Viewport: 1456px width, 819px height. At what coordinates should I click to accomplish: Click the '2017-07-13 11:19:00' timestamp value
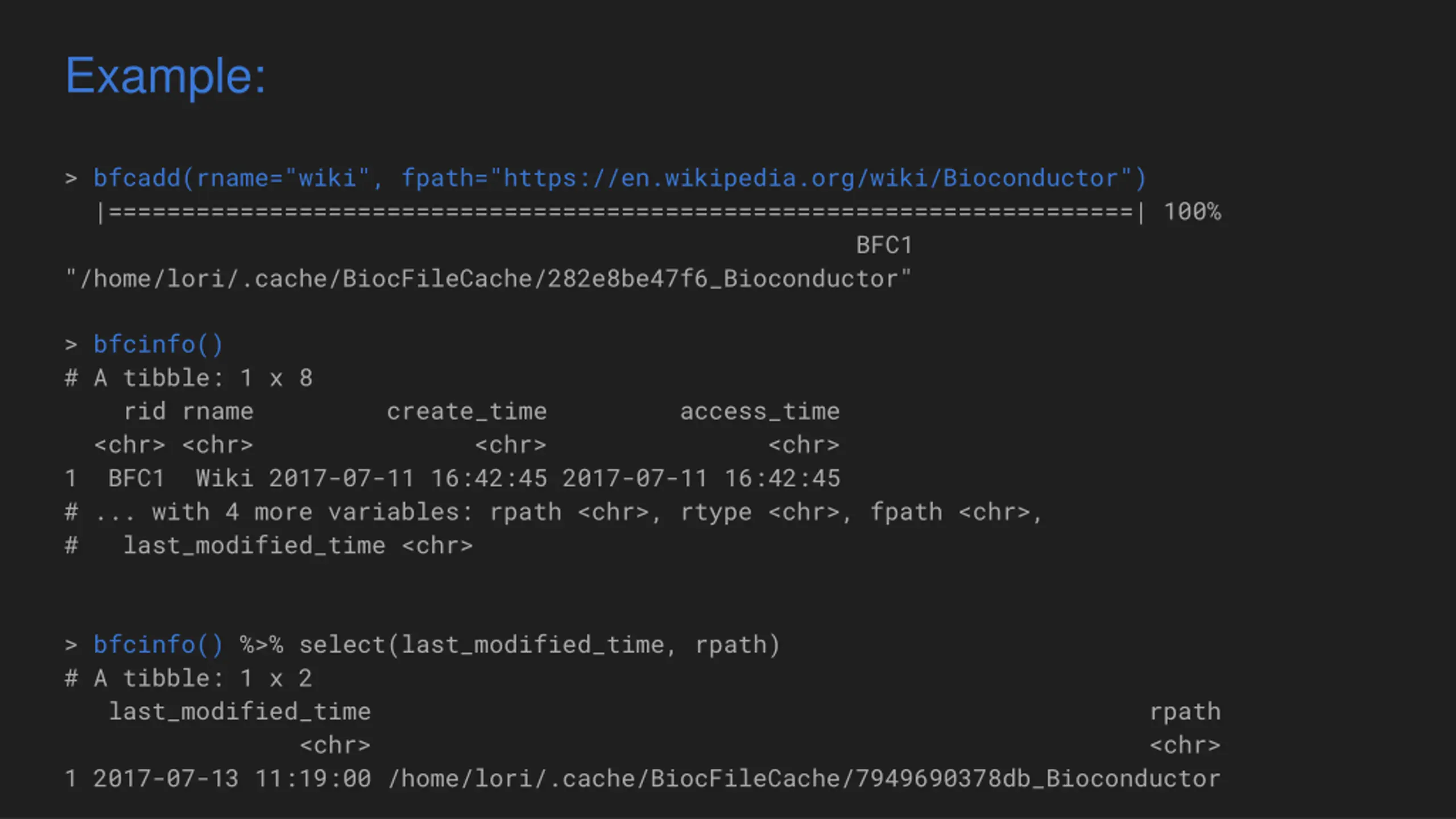232,779
